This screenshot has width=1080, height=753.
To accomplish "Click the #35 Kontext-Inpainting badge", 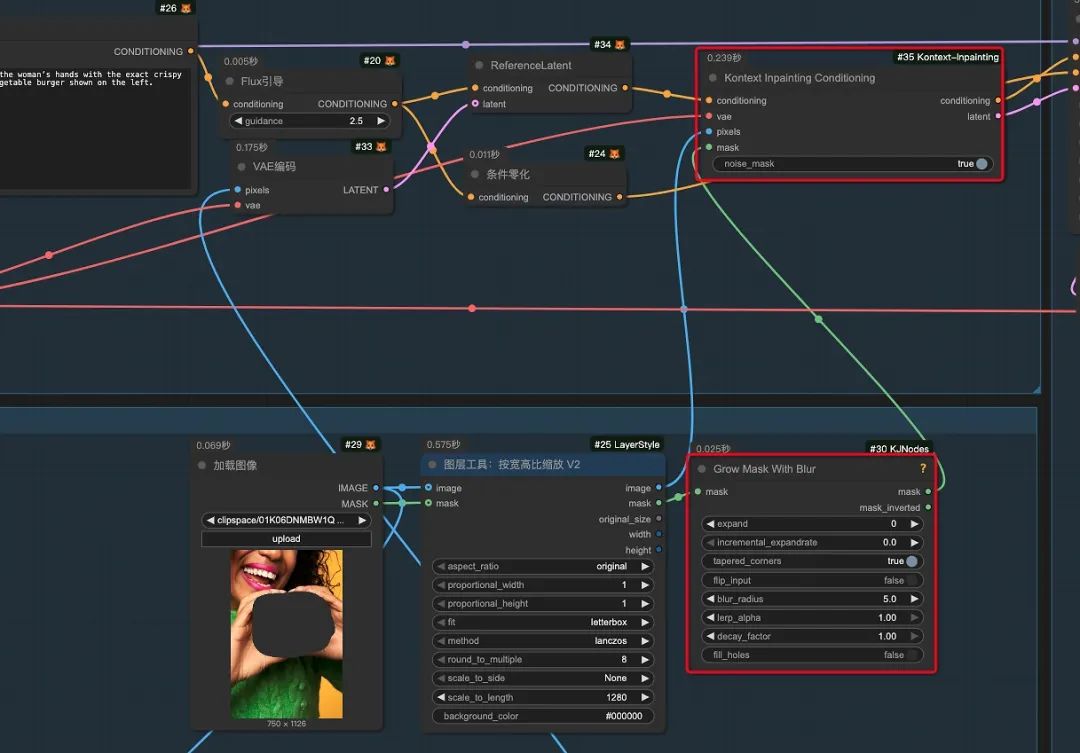I will click(x=948, y=57).
